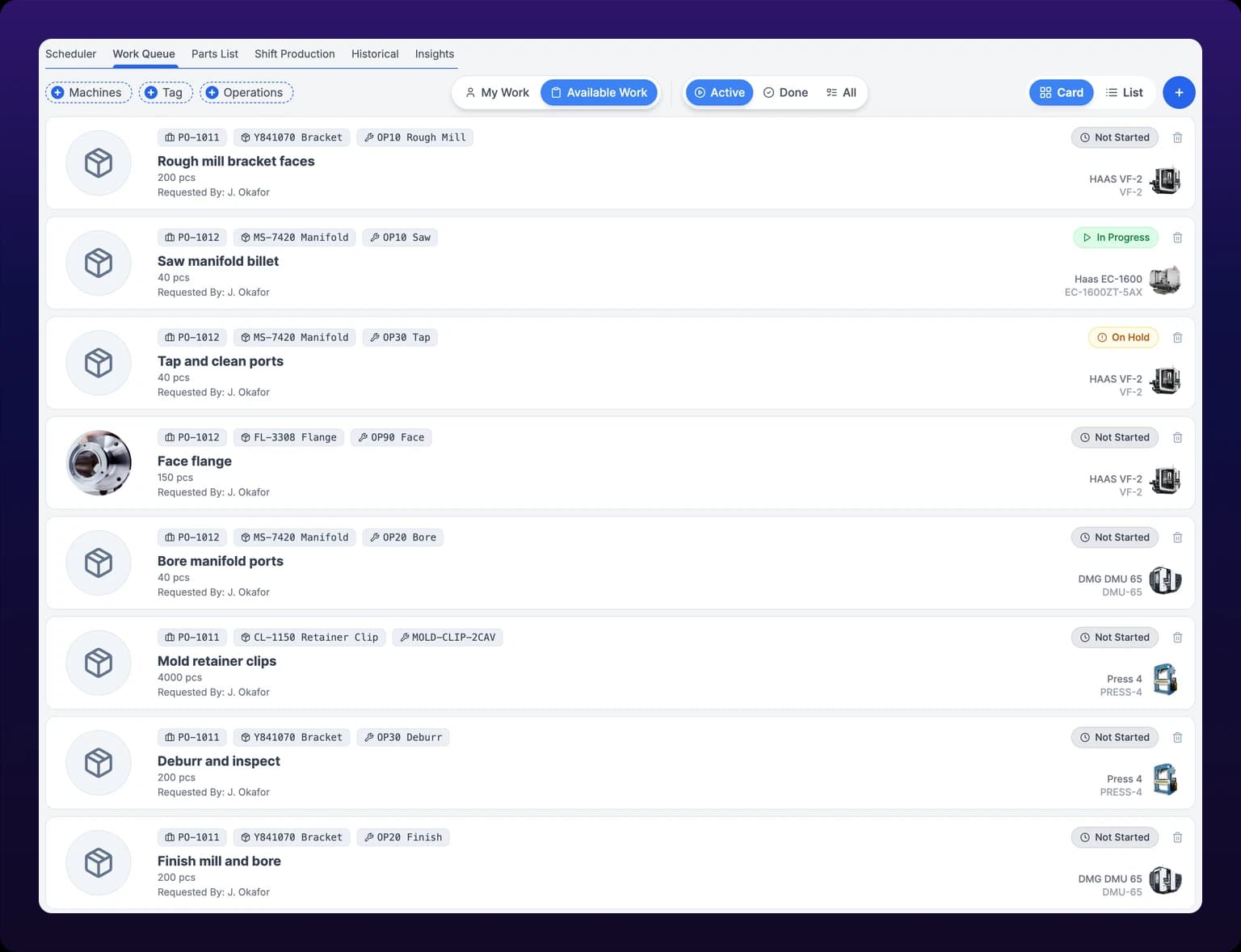Open the Finish mill and bore title

(219, 861)
